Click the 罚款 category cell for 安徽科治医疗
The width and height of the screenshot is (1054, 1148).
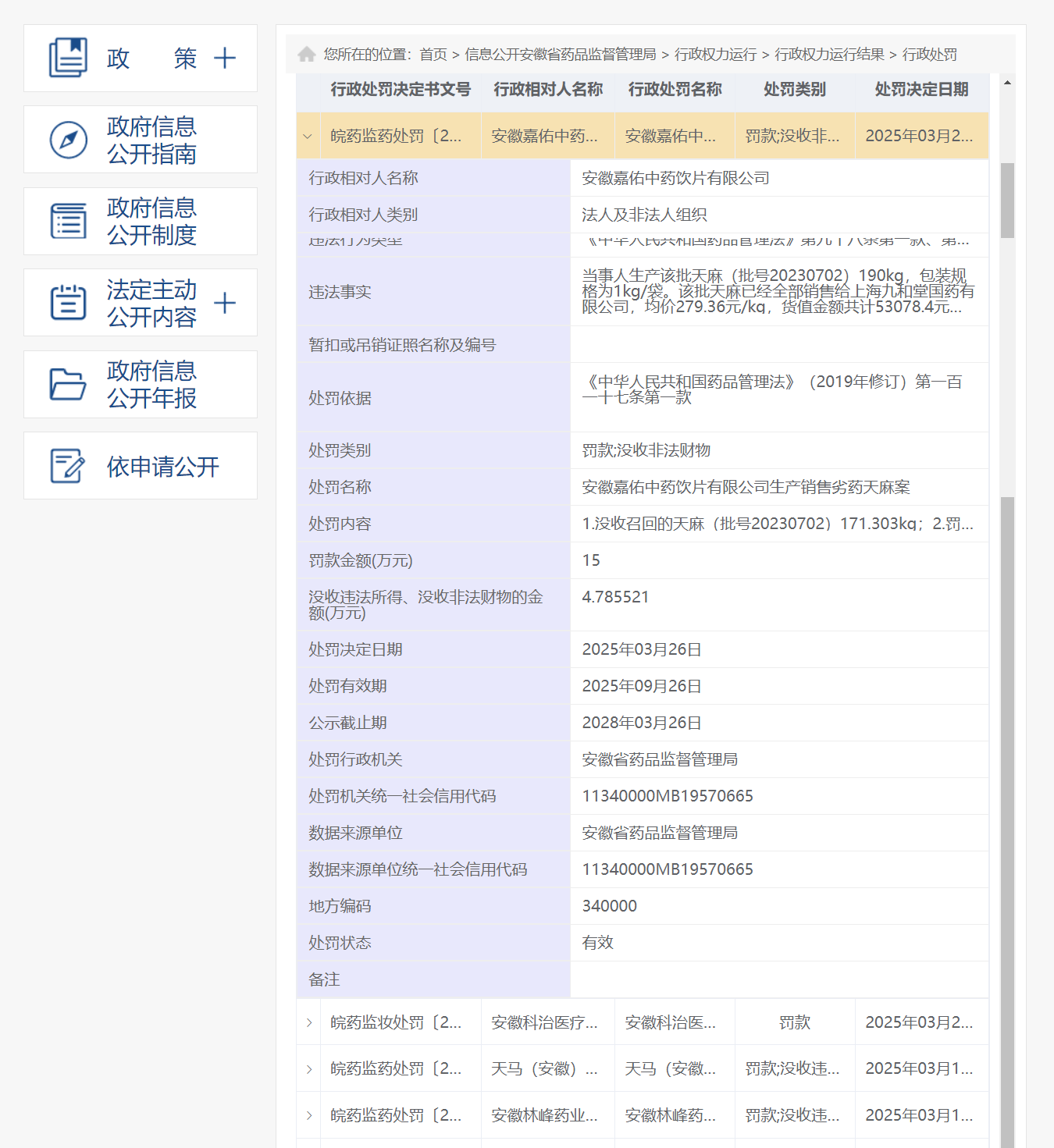point(795,1022)
